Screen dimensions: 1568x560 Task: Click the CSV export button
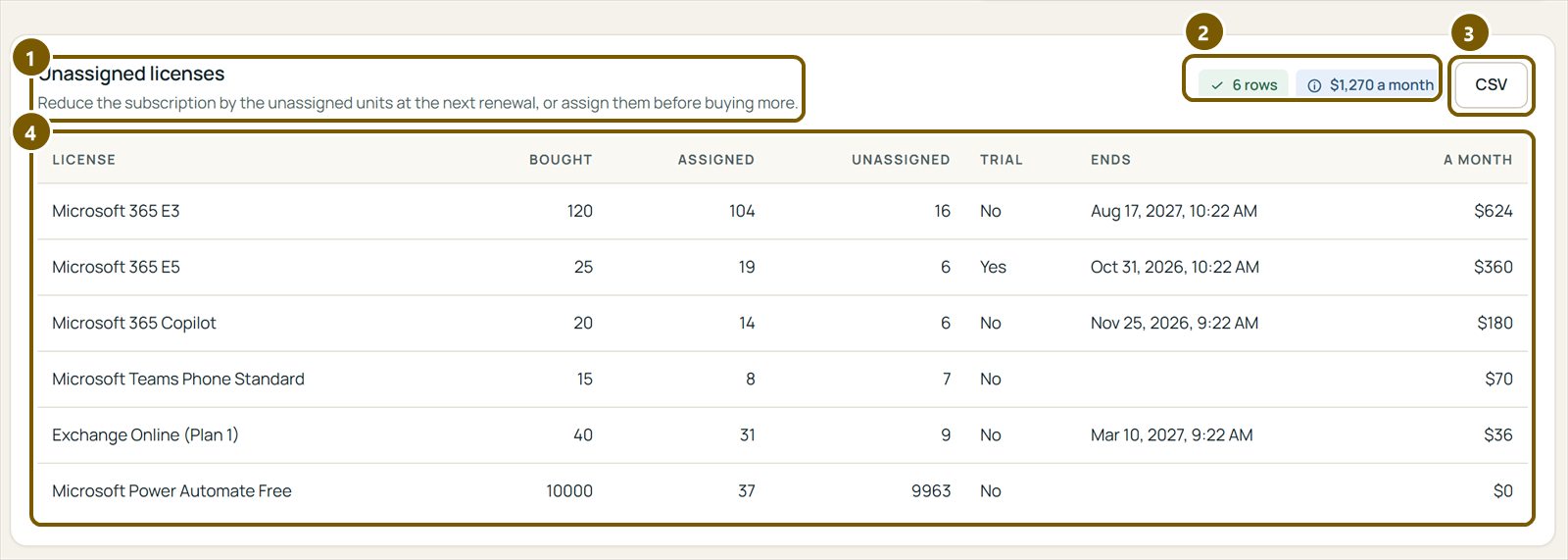point(1491,84)
